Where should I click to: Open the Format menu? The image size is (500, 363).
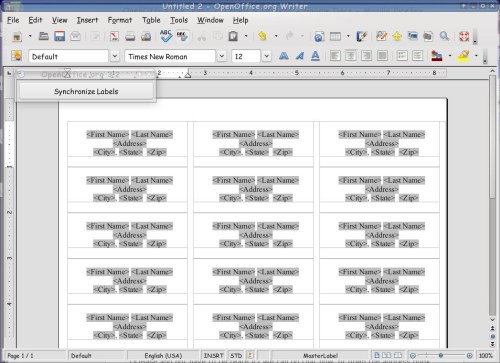(x=120, y=20)
